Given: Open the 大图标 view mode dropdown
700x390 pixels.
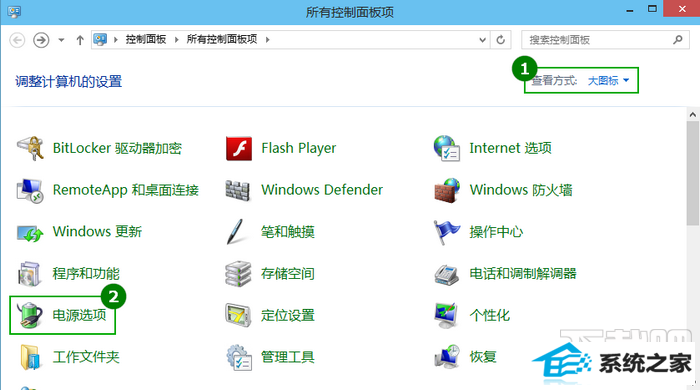Looking at the screenshot, I should pyautogui.click(x=608, y=81).
